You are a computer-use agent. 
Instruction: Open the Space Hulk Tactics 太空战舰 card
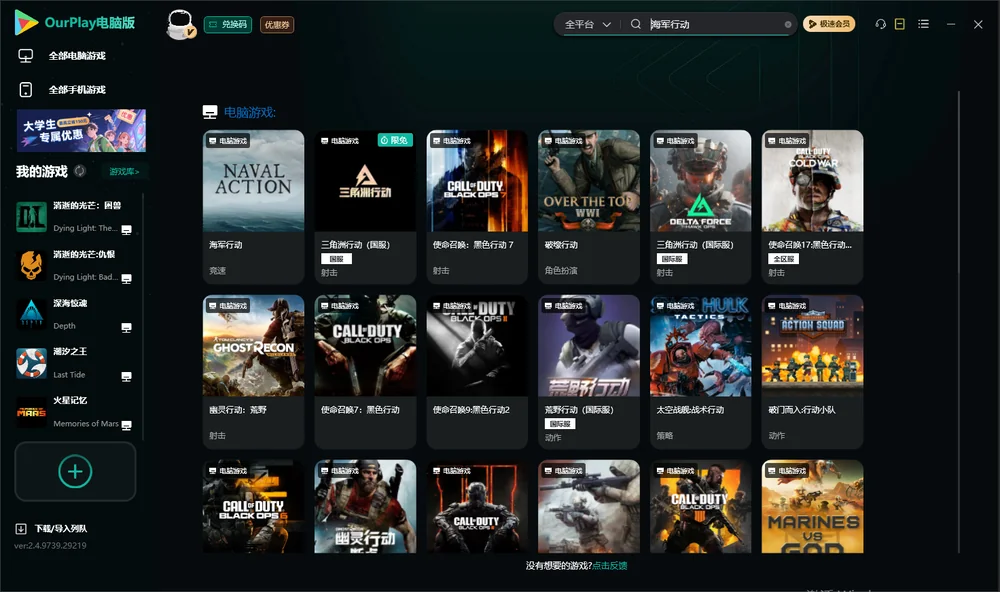point(700,371)
